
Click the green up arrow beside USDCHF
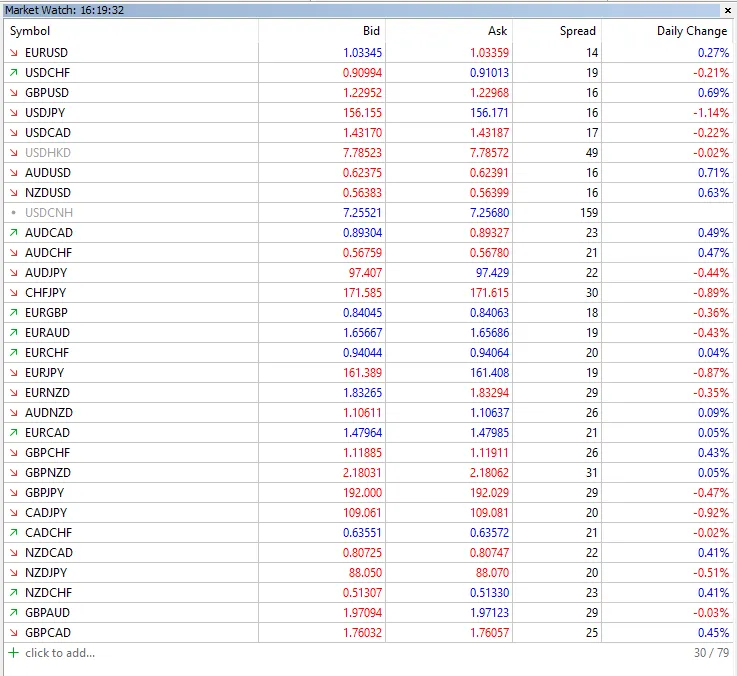13,73
